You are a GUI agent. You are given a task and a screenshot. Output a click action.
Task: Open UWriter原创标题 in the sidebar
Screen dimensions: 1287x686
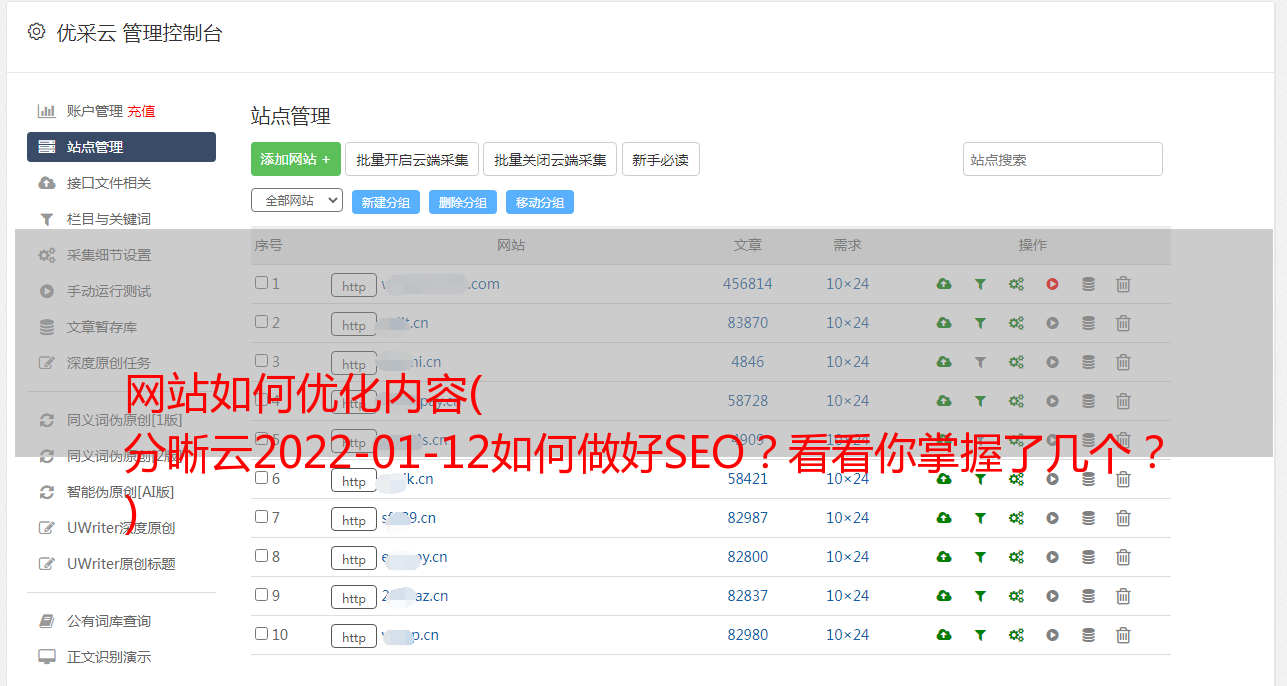coord(121,564)
